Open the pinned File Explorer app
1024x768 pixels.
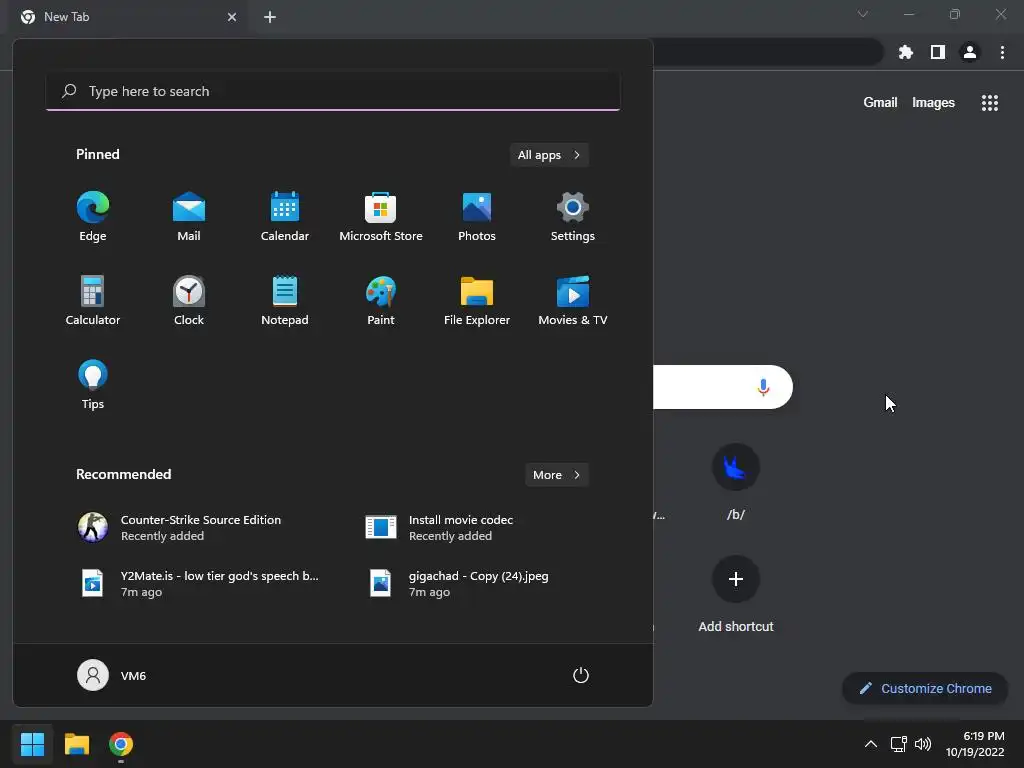point(477,300)
